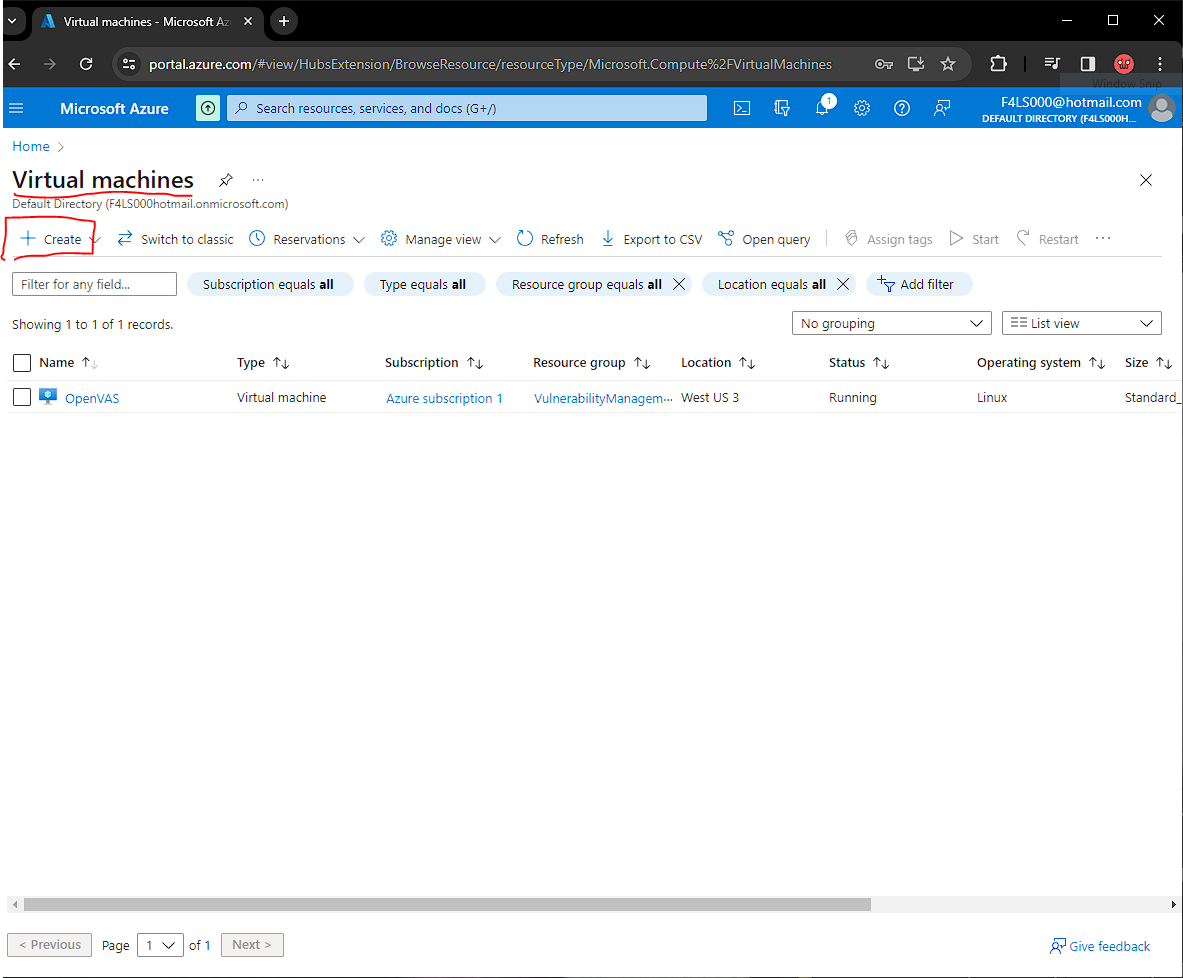1183x978 pixels.
Task: Open the feedback icon in the top bar
Action: point(942,109)
